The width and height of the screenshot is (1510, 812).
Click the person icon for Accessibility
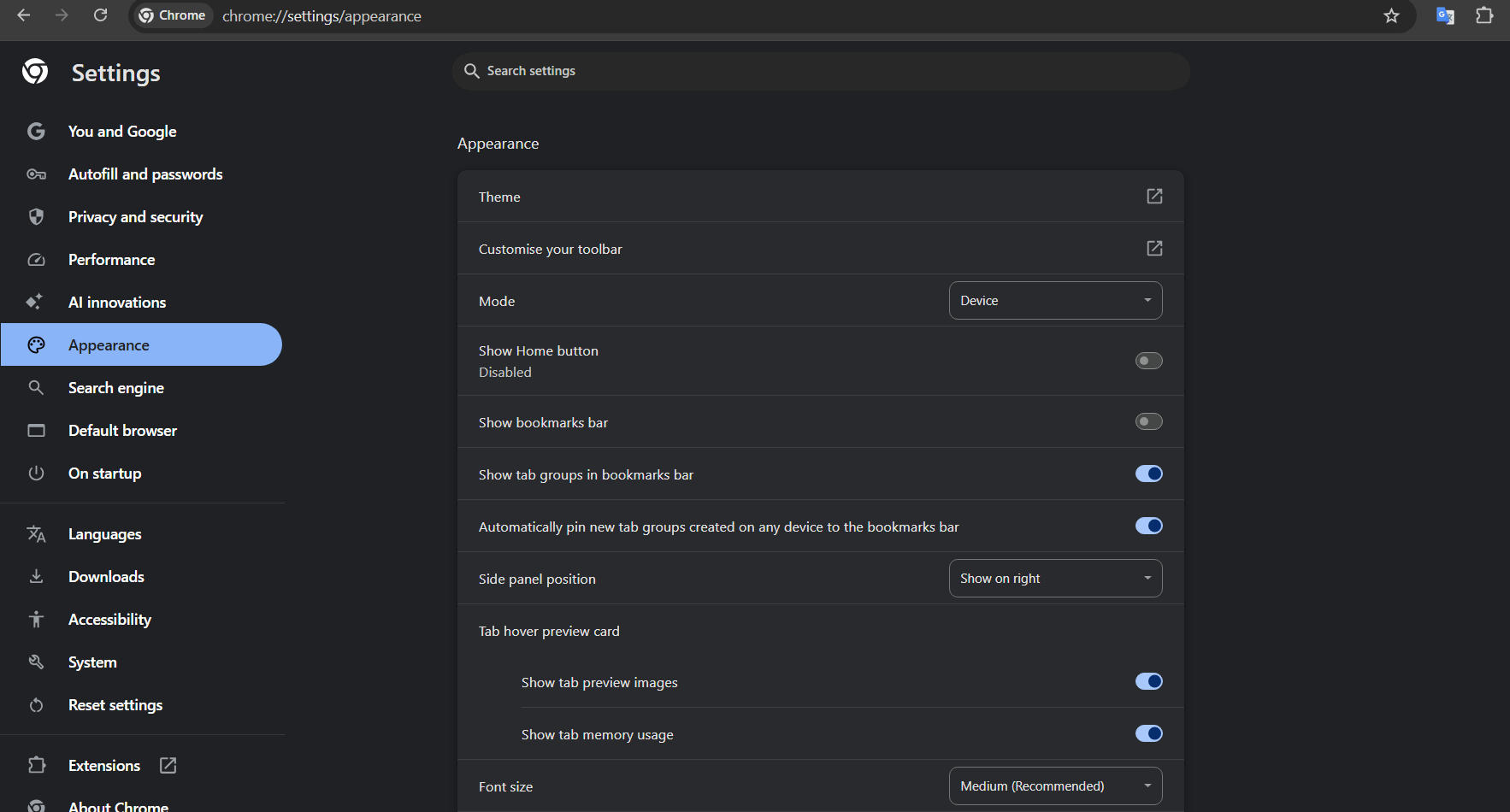[36, 620]
